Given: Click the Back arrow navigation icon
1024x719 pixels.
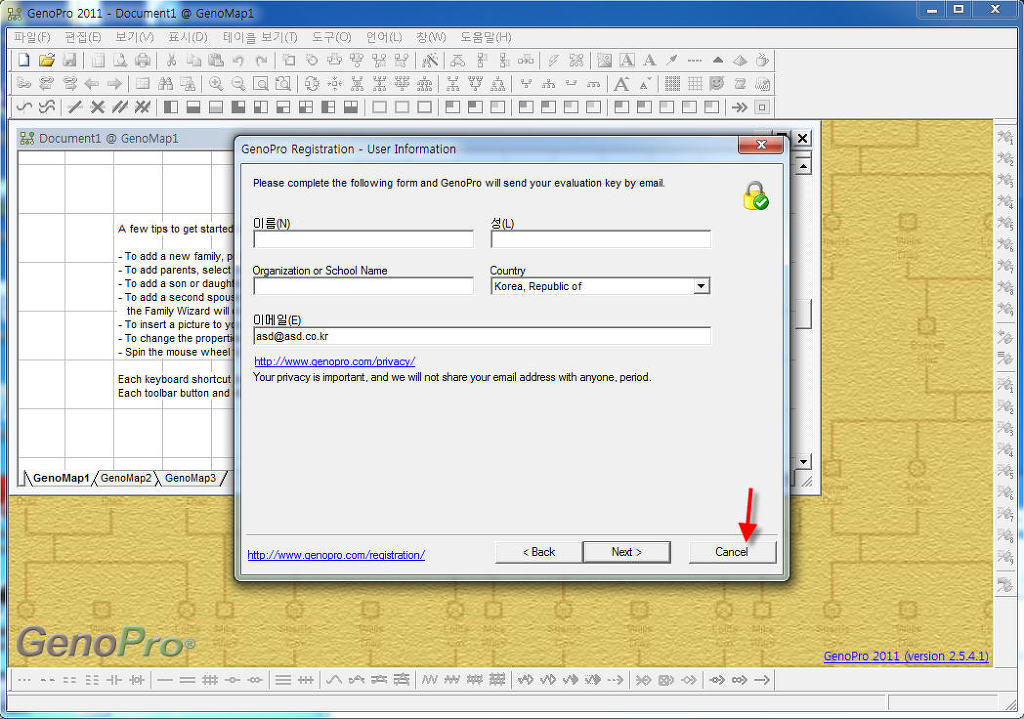Looking at the screenshot, I should [92, 84].
